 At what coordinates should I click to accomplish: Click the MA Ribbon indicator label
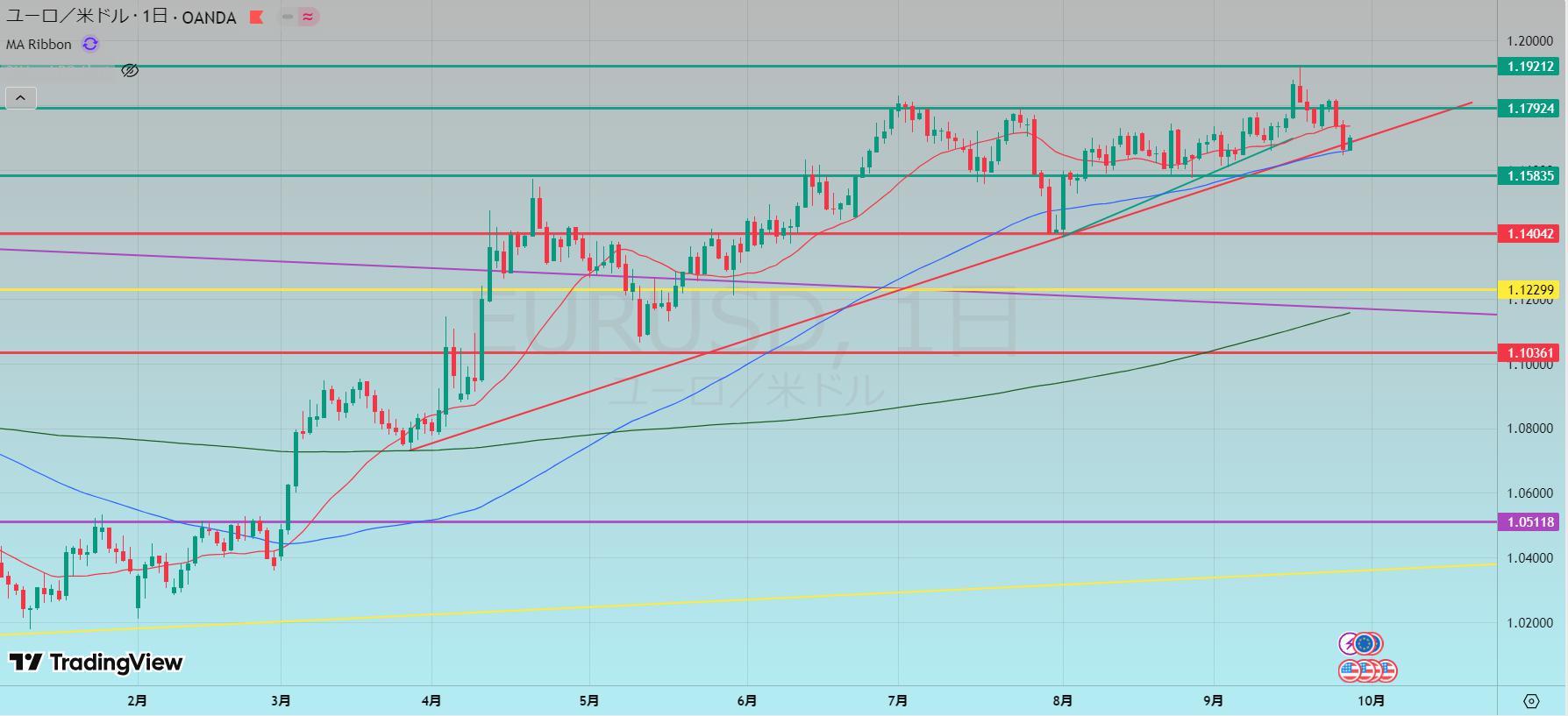point(39,44)
